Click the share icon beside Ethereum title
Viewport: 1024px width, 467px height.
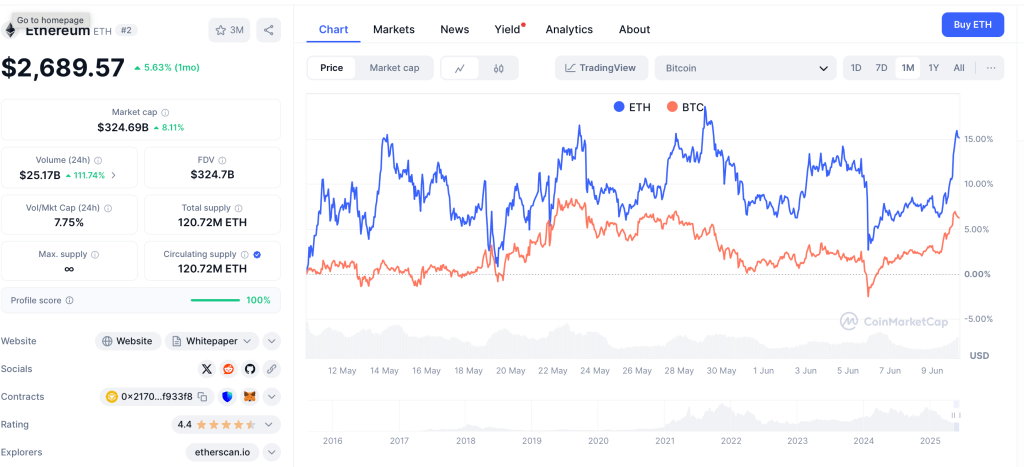point(268,30)
